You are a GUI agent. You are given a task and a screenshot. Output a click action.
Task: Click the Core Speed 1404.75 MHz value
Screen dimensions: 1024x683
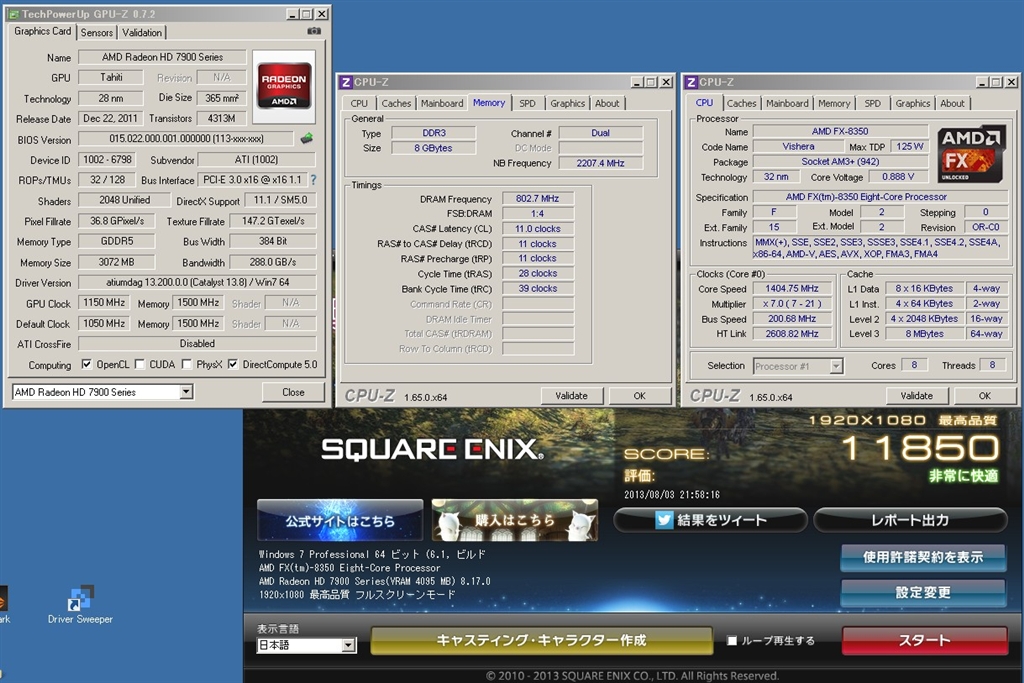click(792, 288)
